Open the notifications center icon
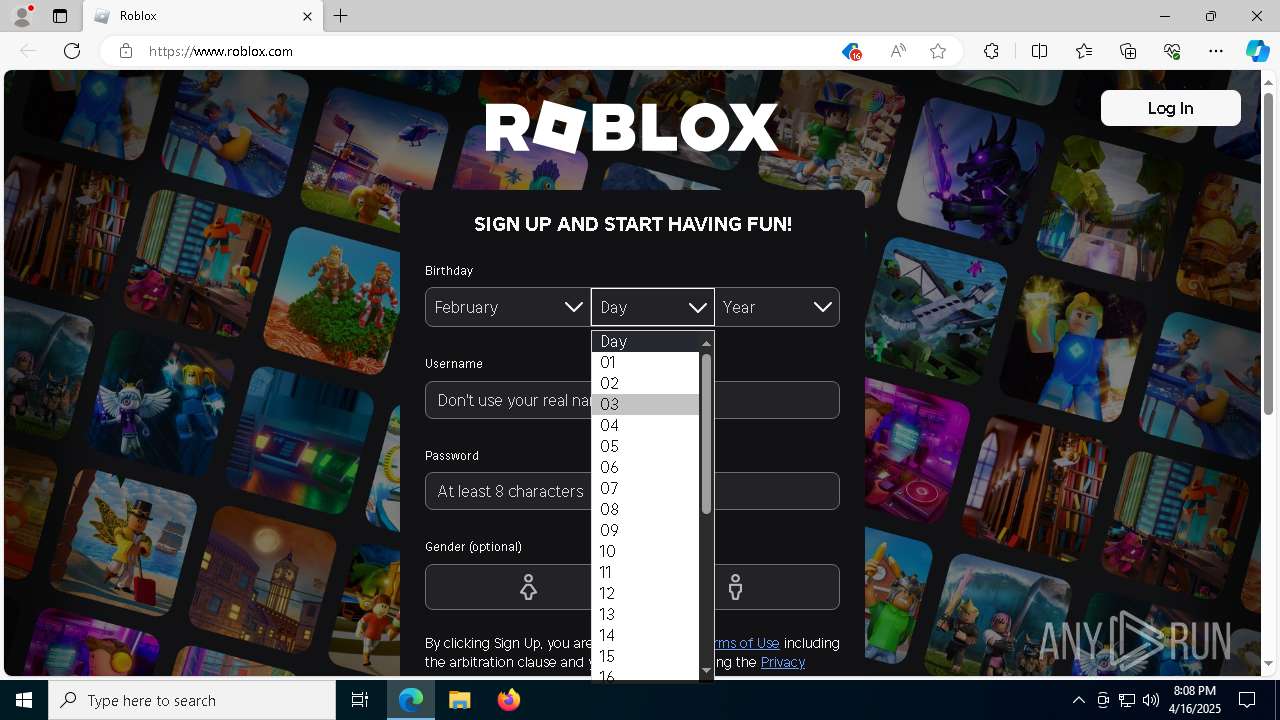This screenshot has width=1280, height=720. [1247, 700]
